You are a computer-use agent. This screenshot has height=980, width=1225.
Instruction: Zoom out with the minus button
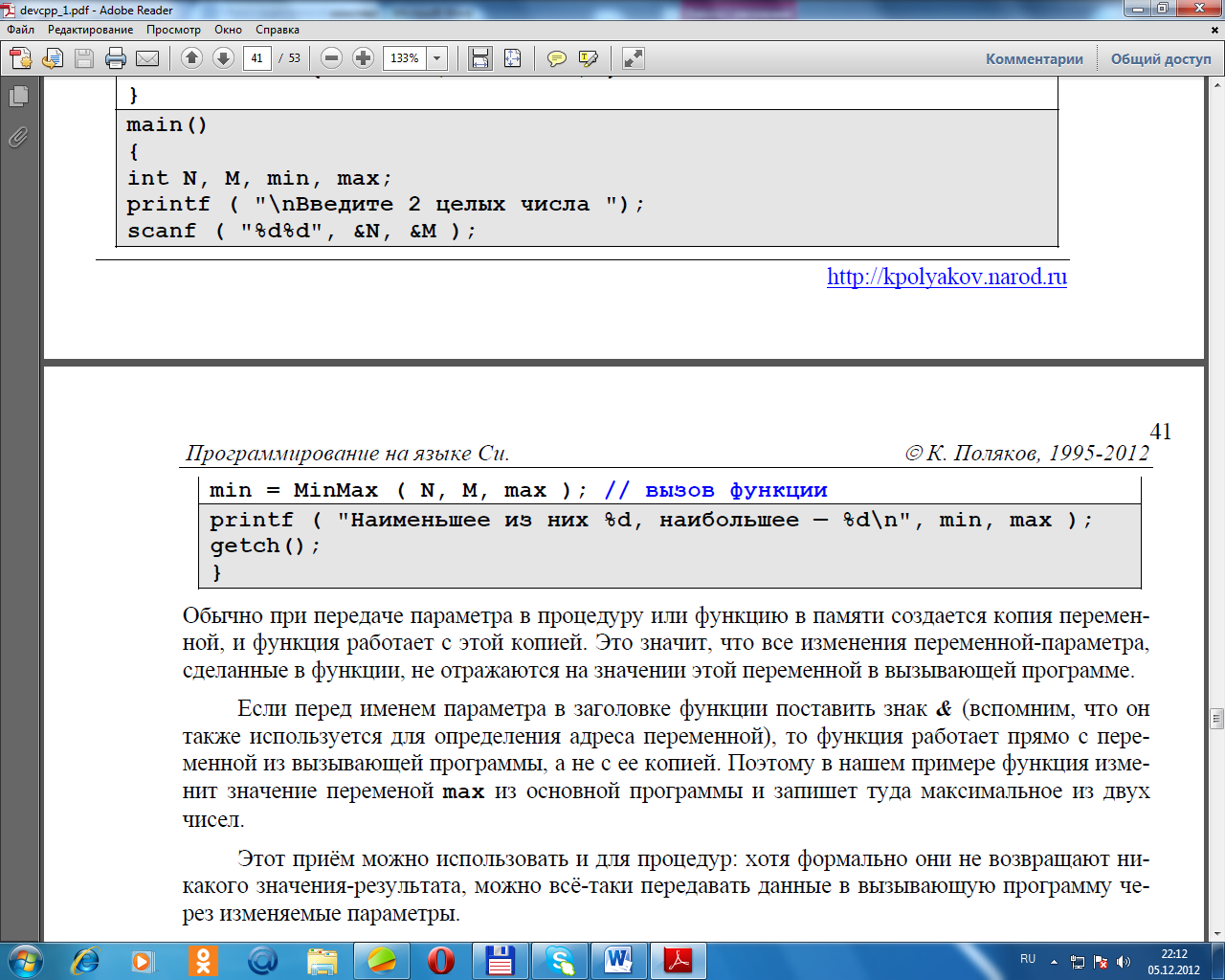point(331,58)
